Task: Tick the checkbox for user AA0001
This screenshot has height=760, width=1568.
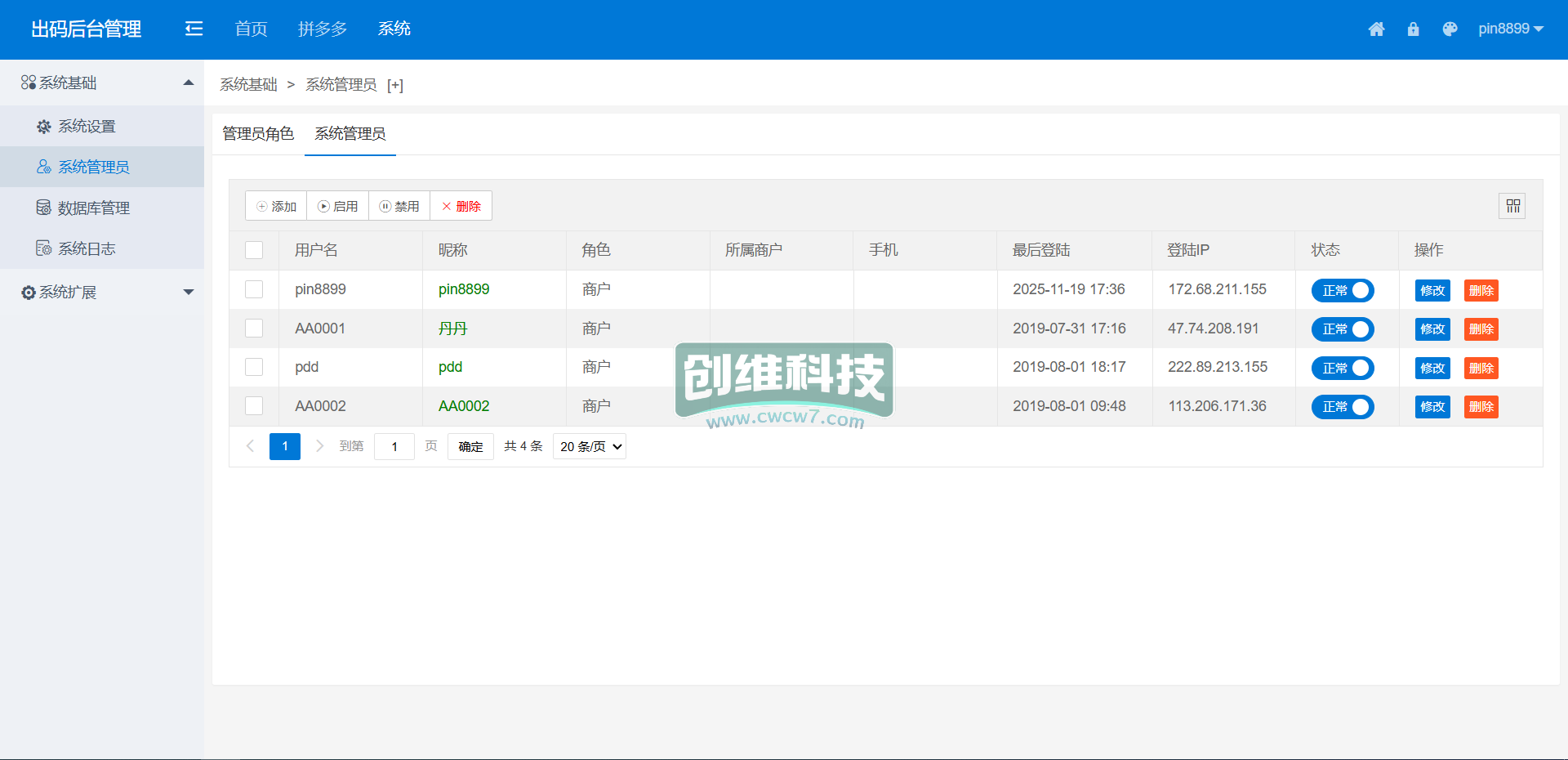Action: point(254,329)
